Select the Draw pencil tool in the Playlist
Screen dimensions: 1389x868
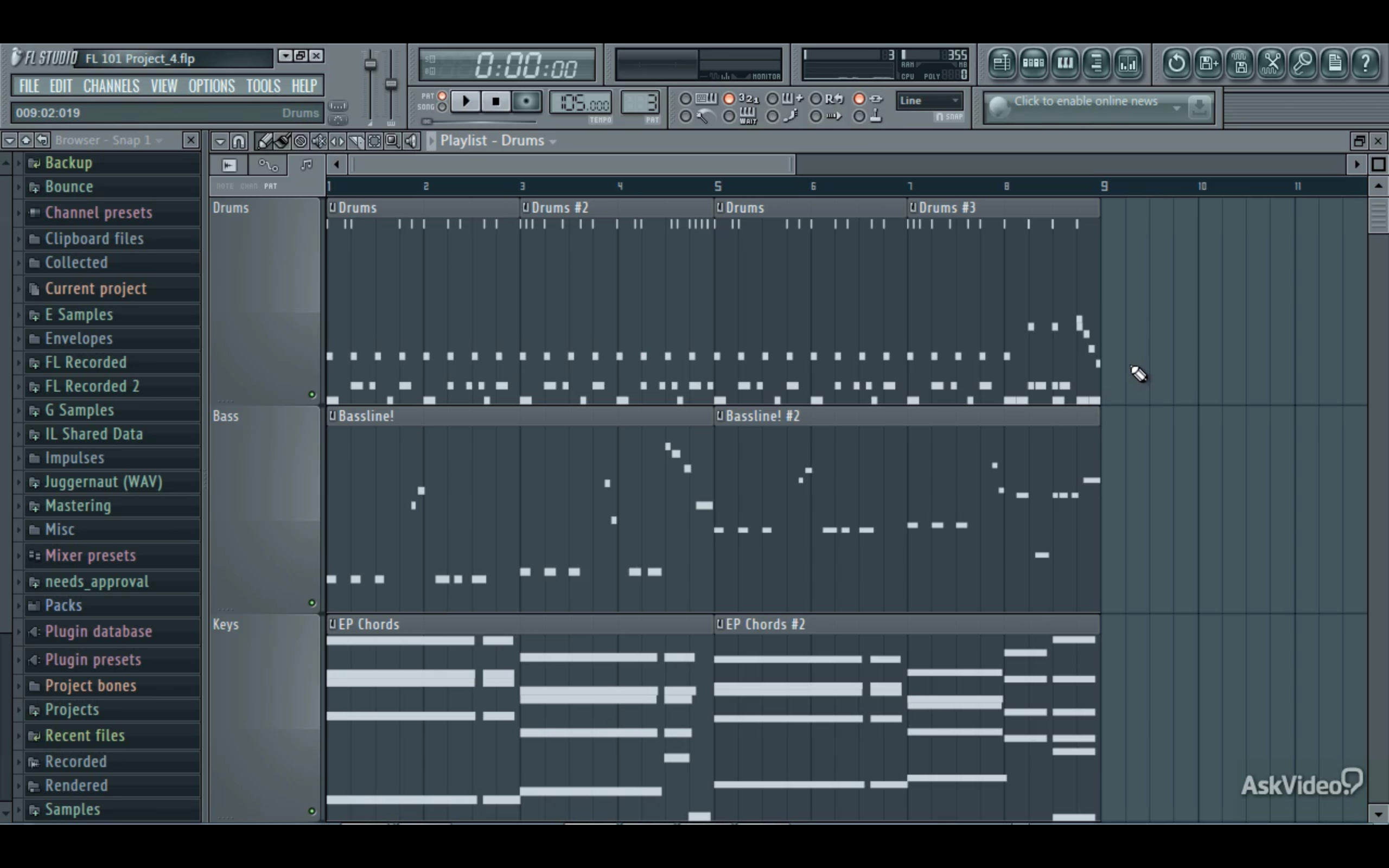tap(264, 141)
